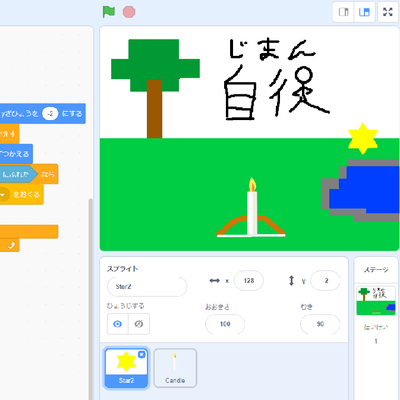Image resolution: width=400 pixels, height=400 pixels.
Task: Show the sprite with the eye icon
Action: 117,324
